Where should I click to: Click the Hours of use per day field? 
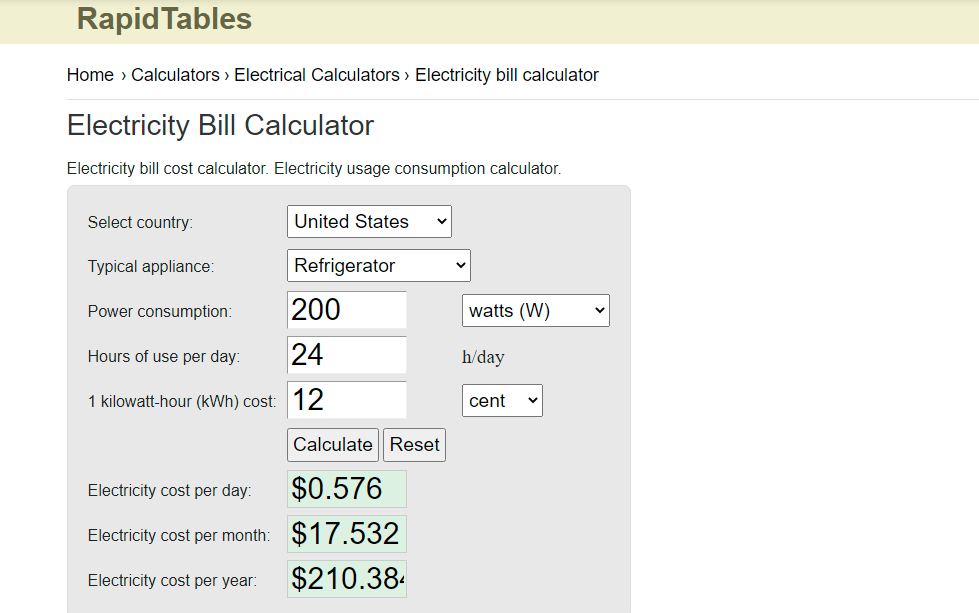[346, 355]
